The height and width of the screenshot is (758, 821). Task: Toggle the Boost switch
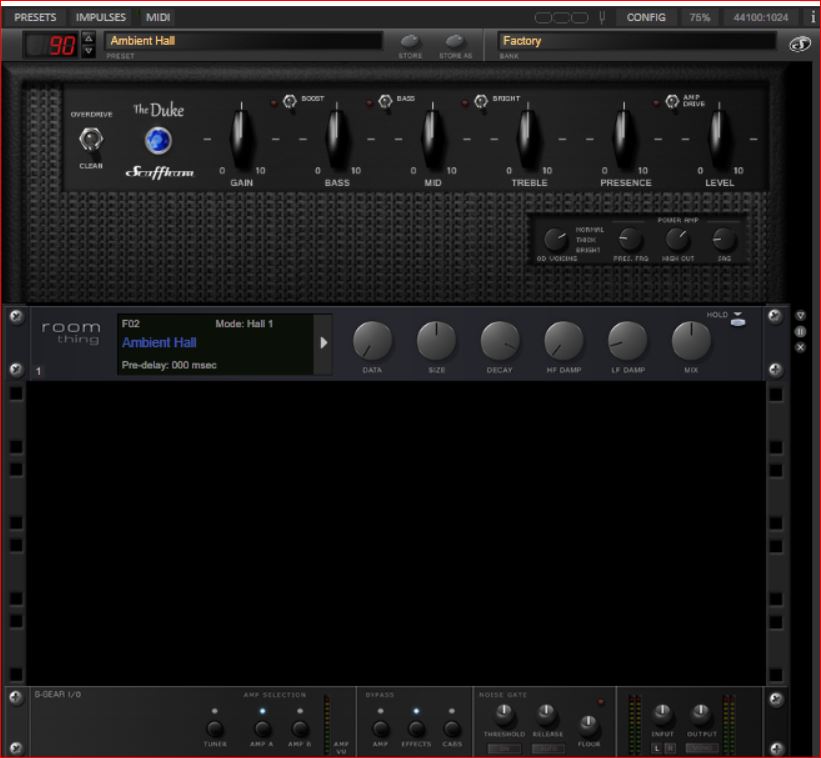290,101
